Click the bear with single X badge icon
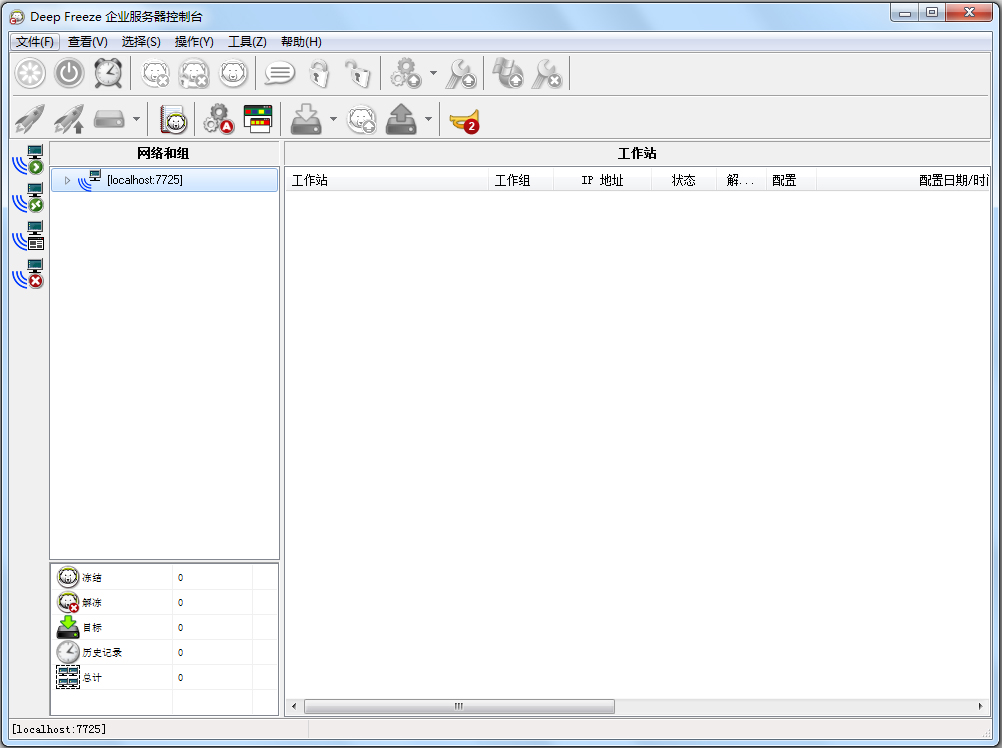The height and width of the screenshot is (748, 1002). pos(155,73)
